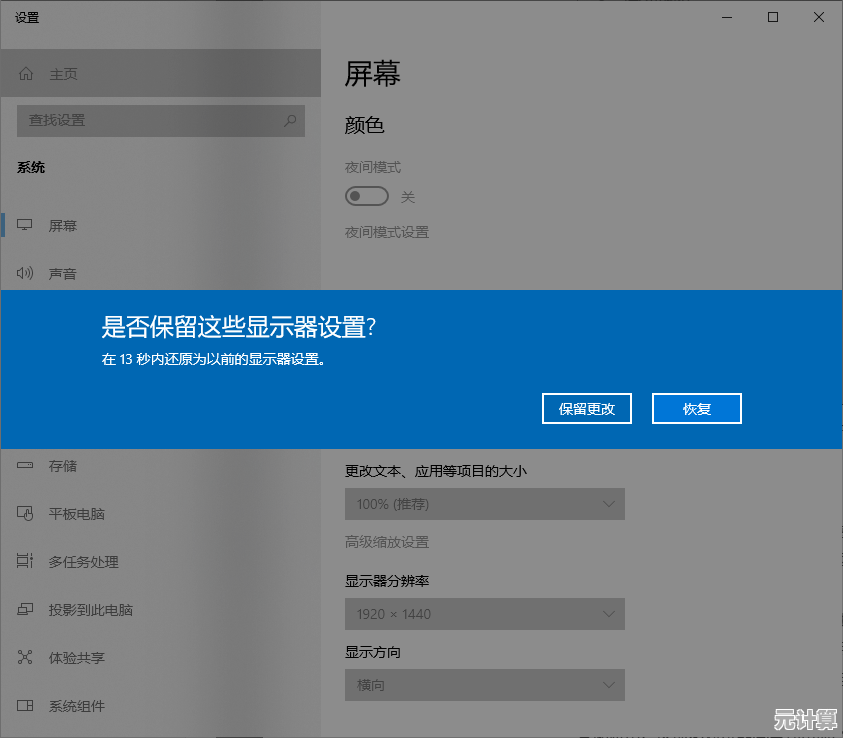The height and width of the screenshot is (738, 843).
Task: Toggle the Night light switch
Action: (366, 196)
